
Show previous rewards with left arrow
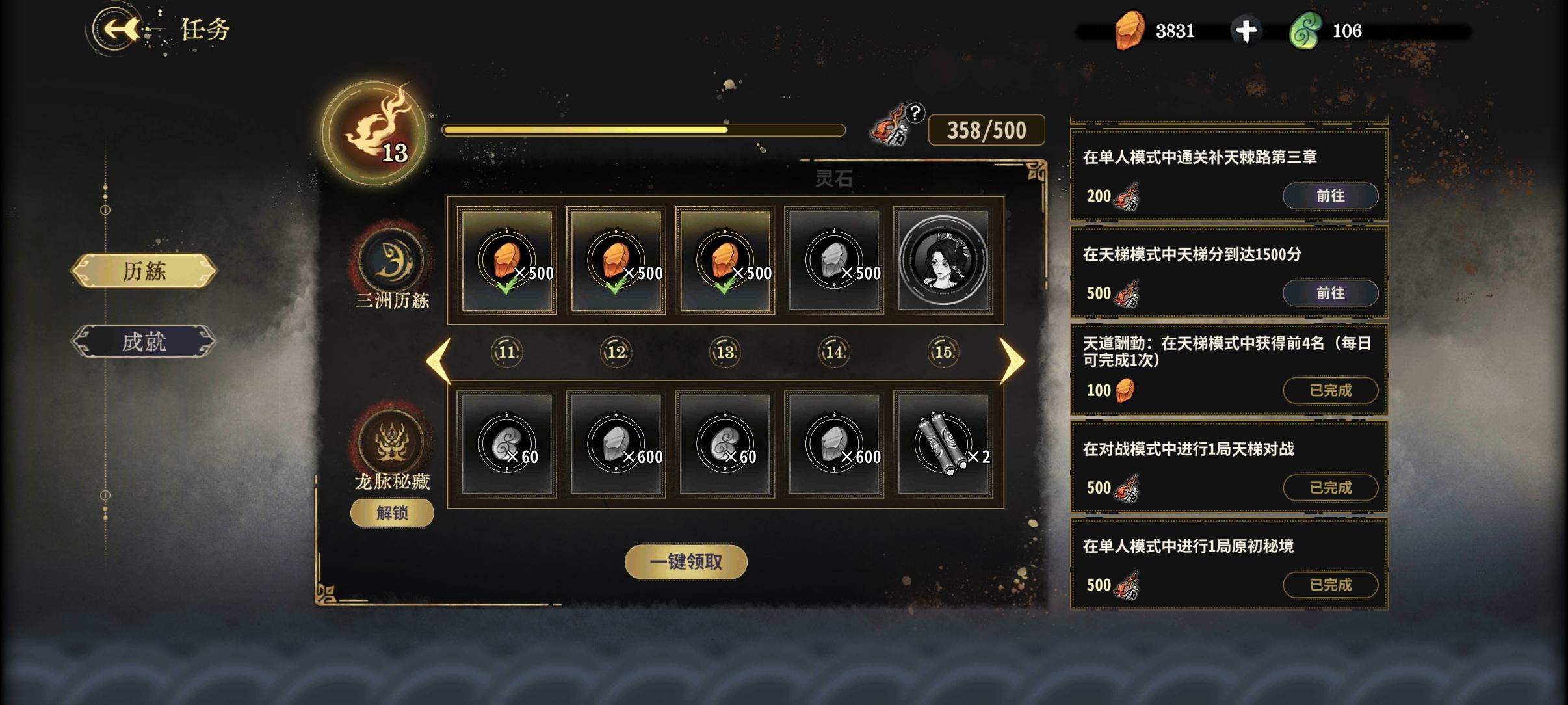coord(439,360)
